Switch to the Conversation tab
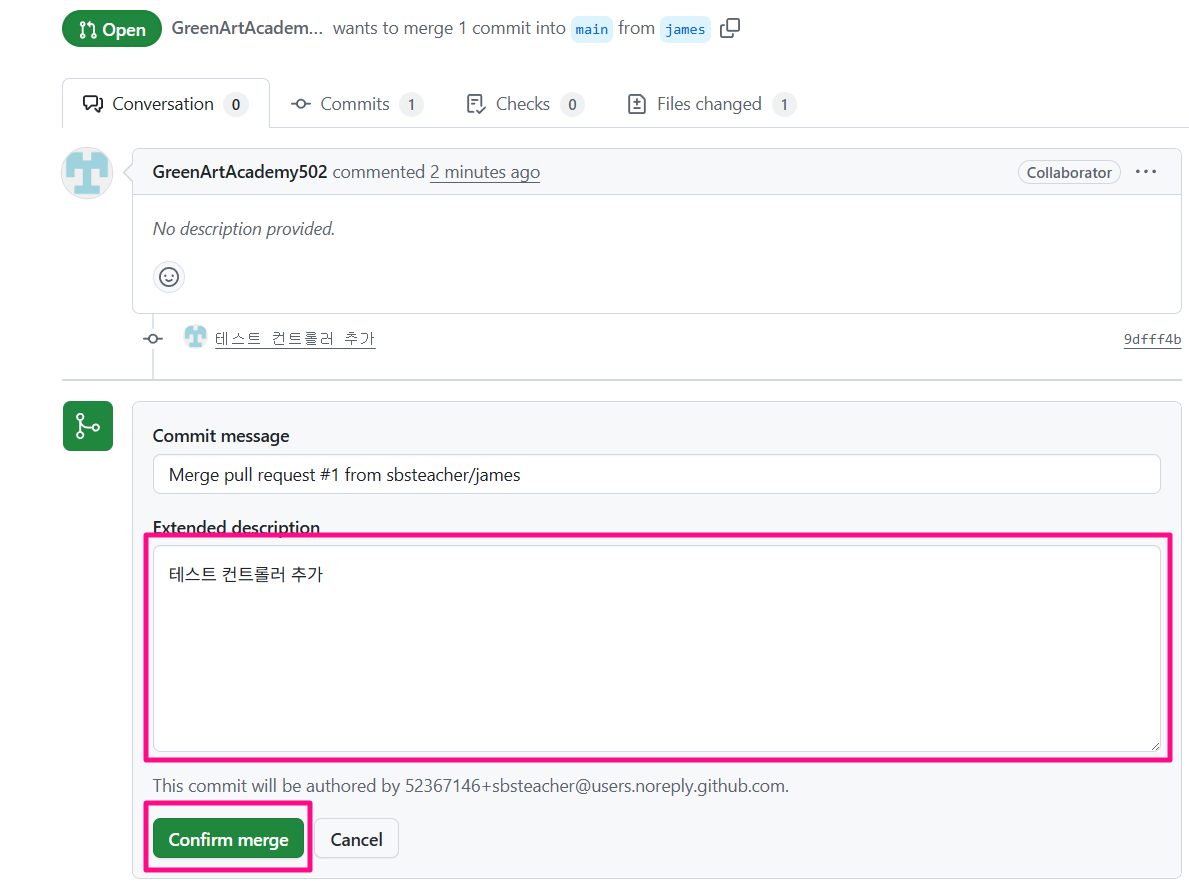Viewport: 1189px width, 886px height. 165,104
